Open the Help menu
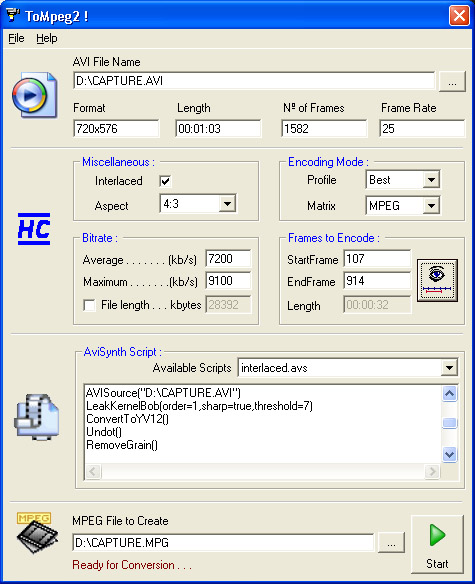 47,38
